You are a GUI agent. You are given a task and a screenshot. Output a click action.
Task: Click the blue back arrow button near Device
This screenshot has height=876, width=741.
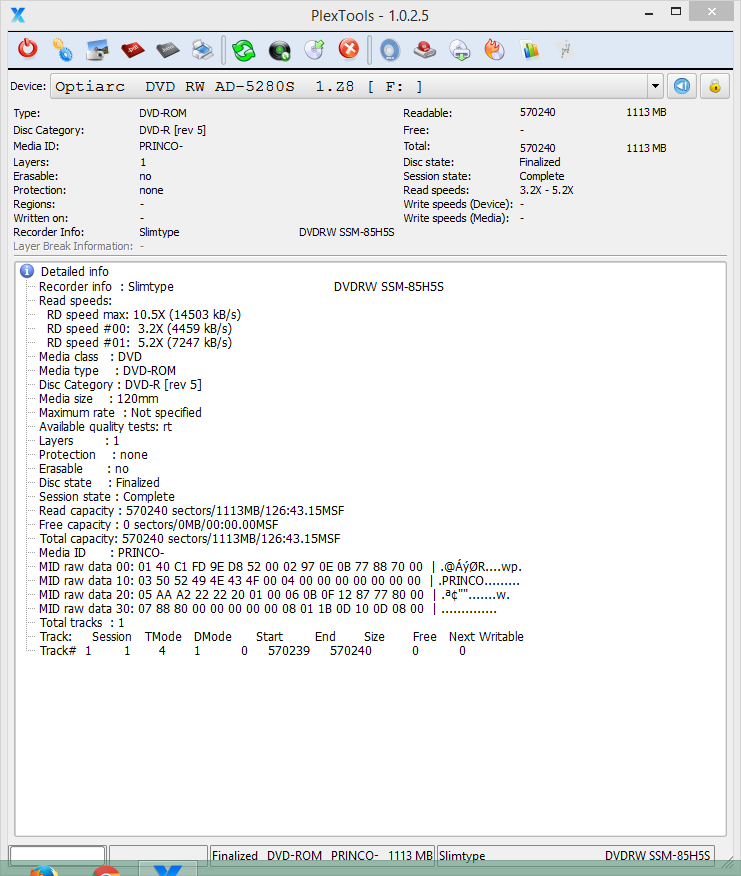pyautogui.click(x=682, y=87)
